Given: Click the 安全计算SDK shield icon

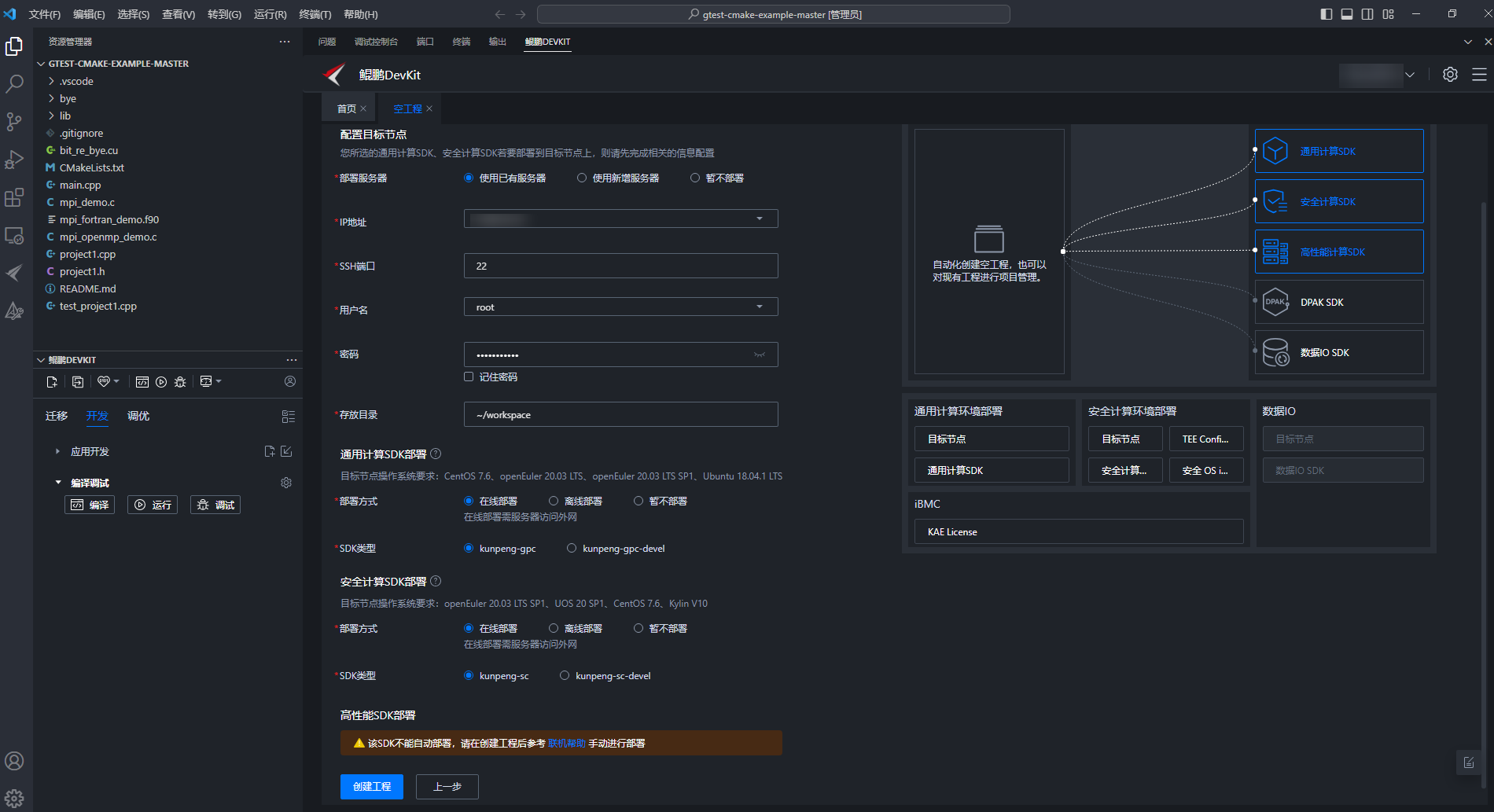Looking at the screenshot, I should coord(1275,201).
